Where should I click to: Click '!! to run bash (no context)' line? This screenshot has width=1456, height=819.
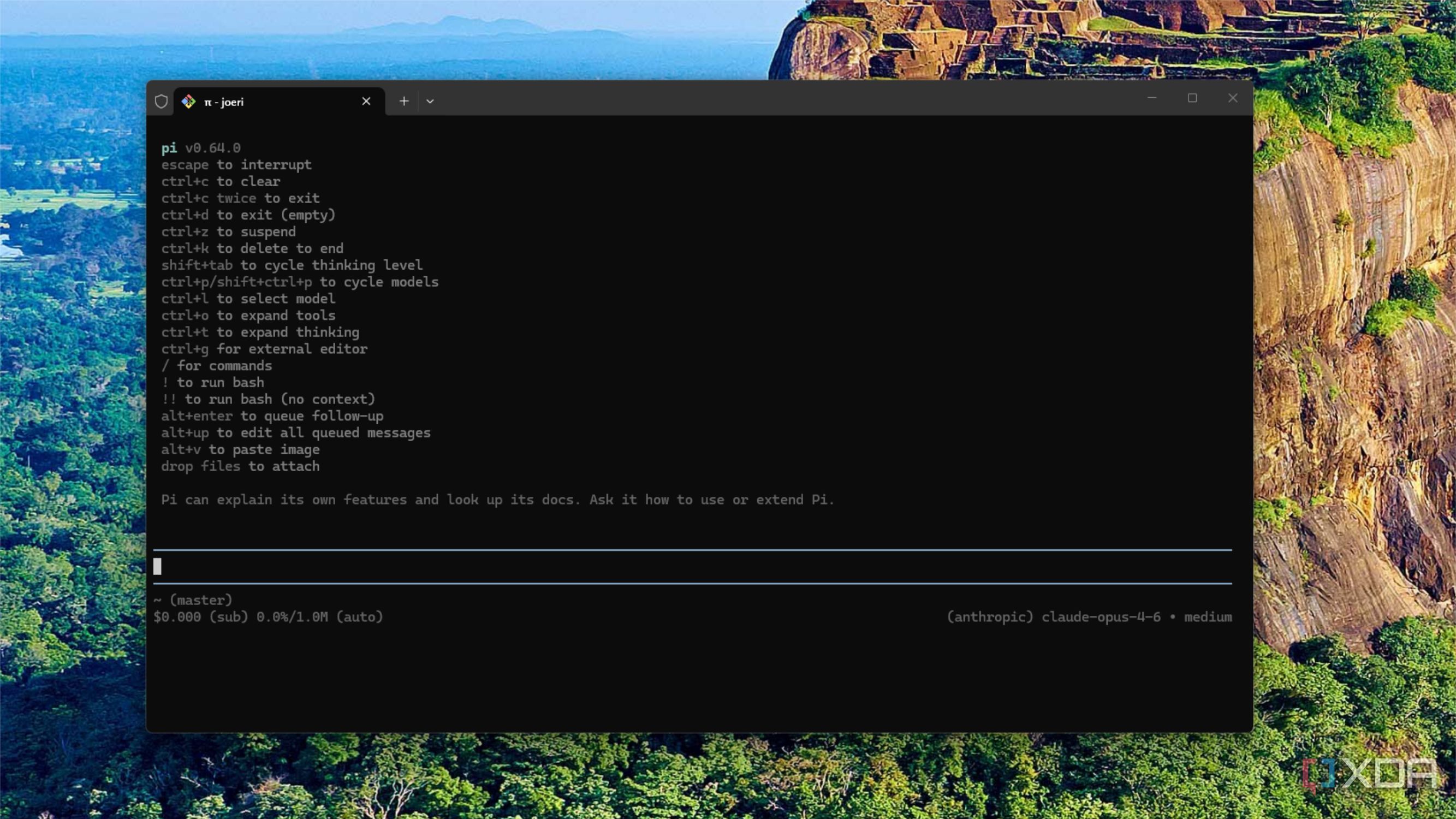tap(268, 400)
